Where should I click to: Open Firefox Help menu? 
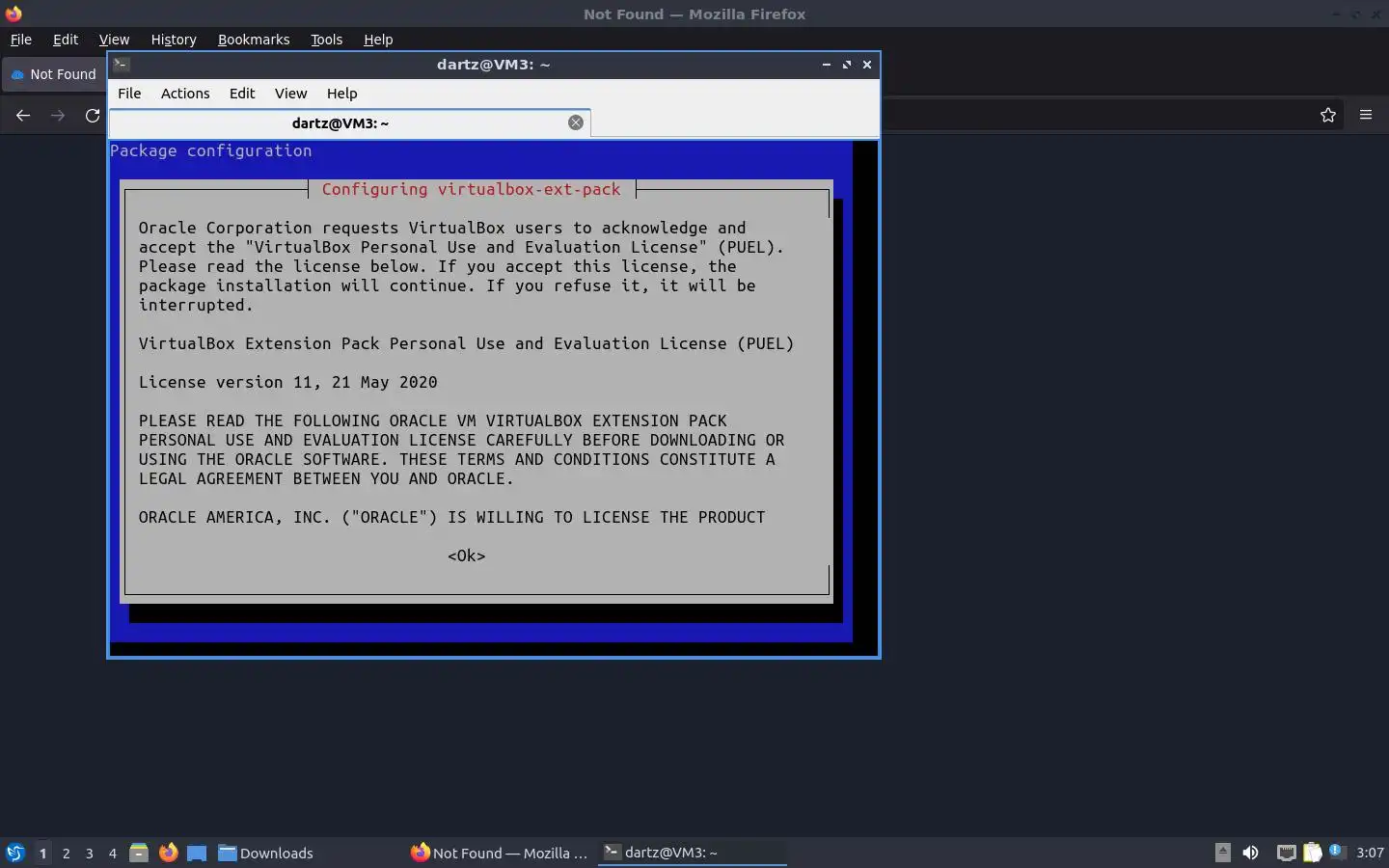(x=378, y=40)
